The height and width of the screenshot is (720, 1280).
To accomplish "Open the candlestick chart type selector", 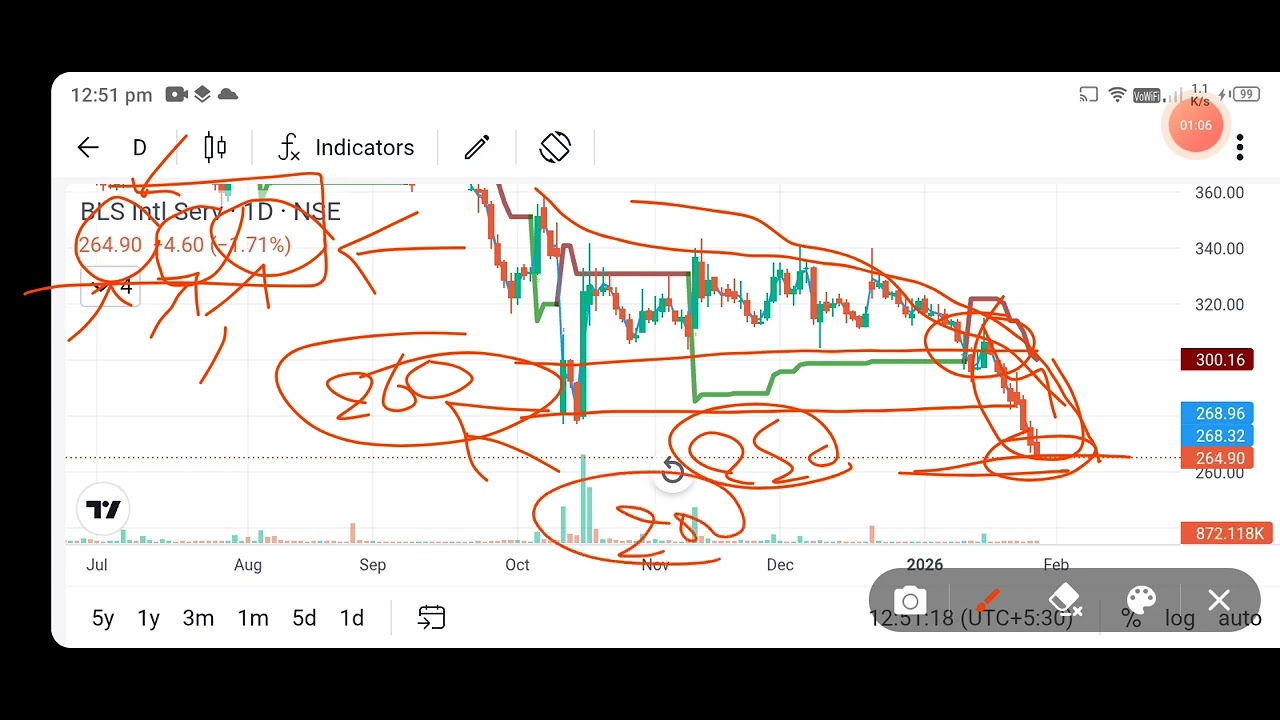I will [215, 148].
